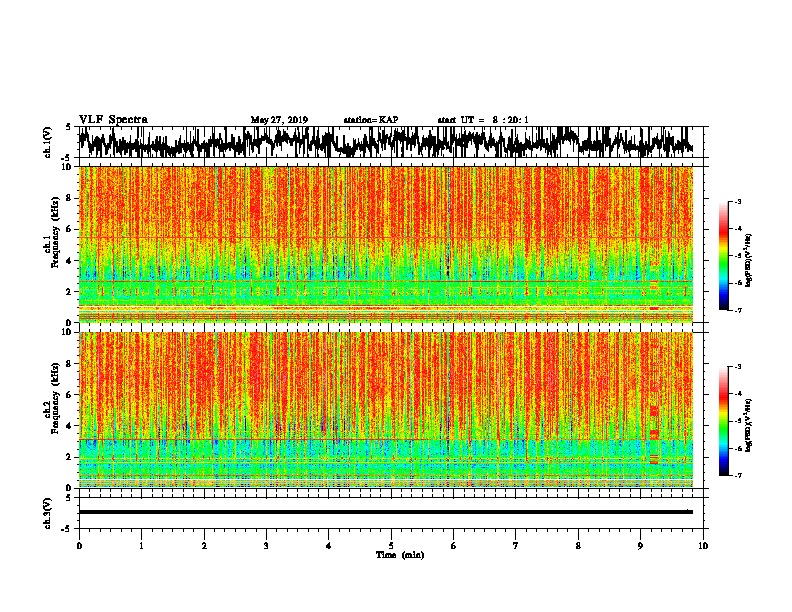Screen dimensions: 792x612
Task: Click the 'VLF Spectra' title text
Action: click(x=113, y=120)
